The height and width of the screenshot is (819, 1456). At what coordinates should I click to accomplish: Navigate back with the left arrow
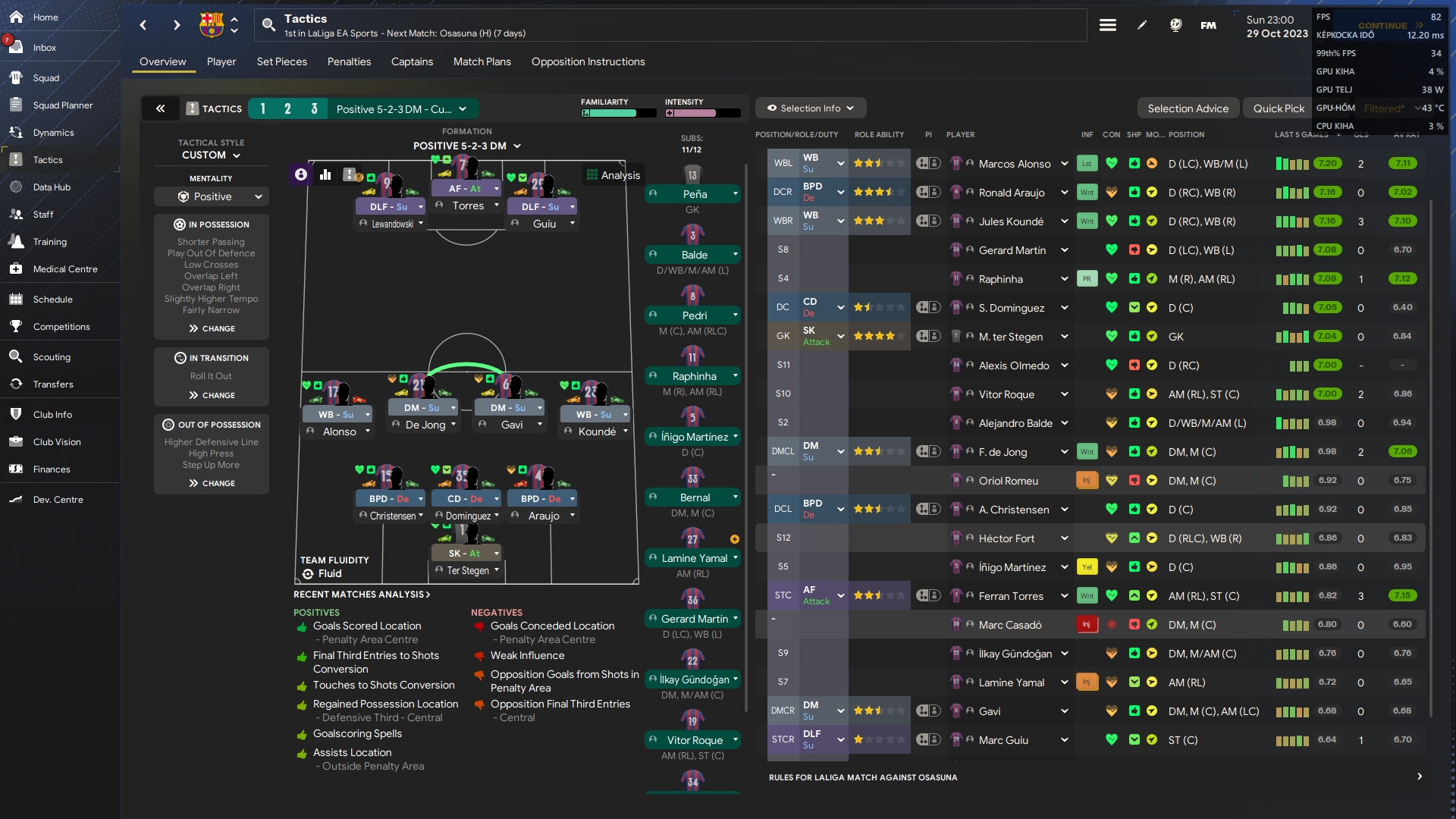pyautogui.click(x=143, y=25)
